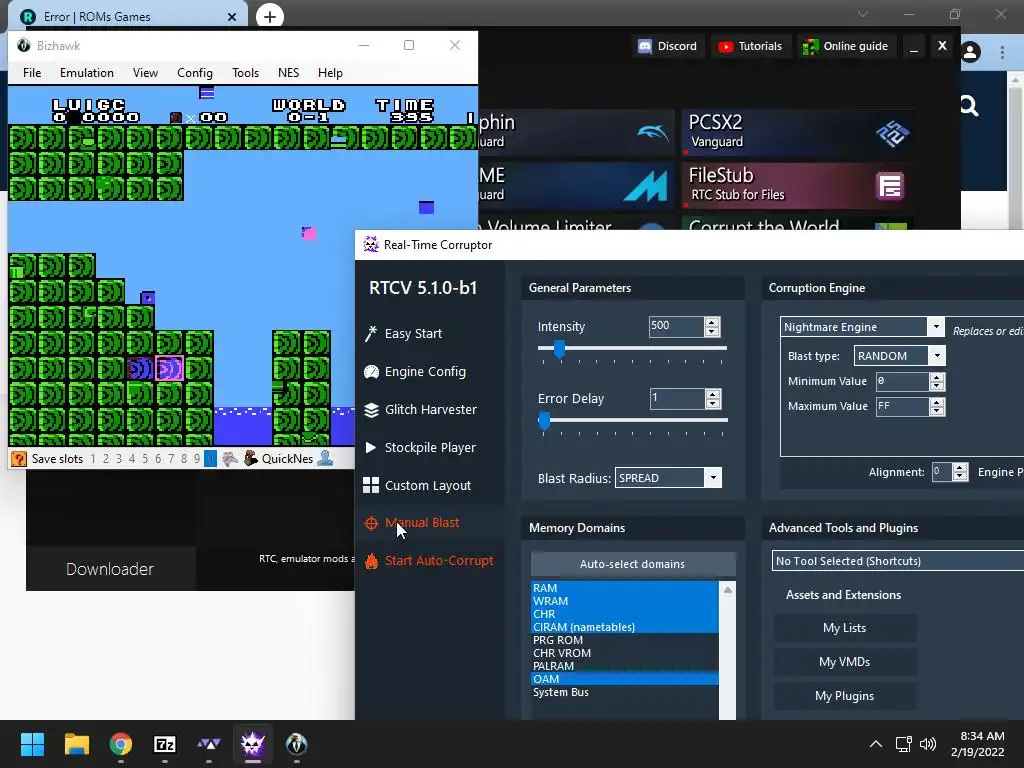Select the PRG ROM memory domain
The height and width of the screenshot is (768, 1024).
pos(625,640)
